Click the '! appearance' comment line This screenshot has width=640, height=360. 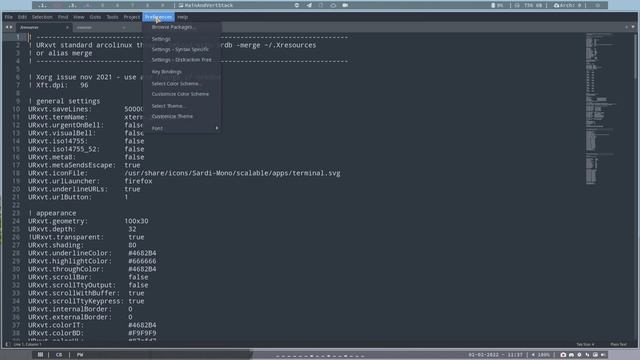coord(52,213)
